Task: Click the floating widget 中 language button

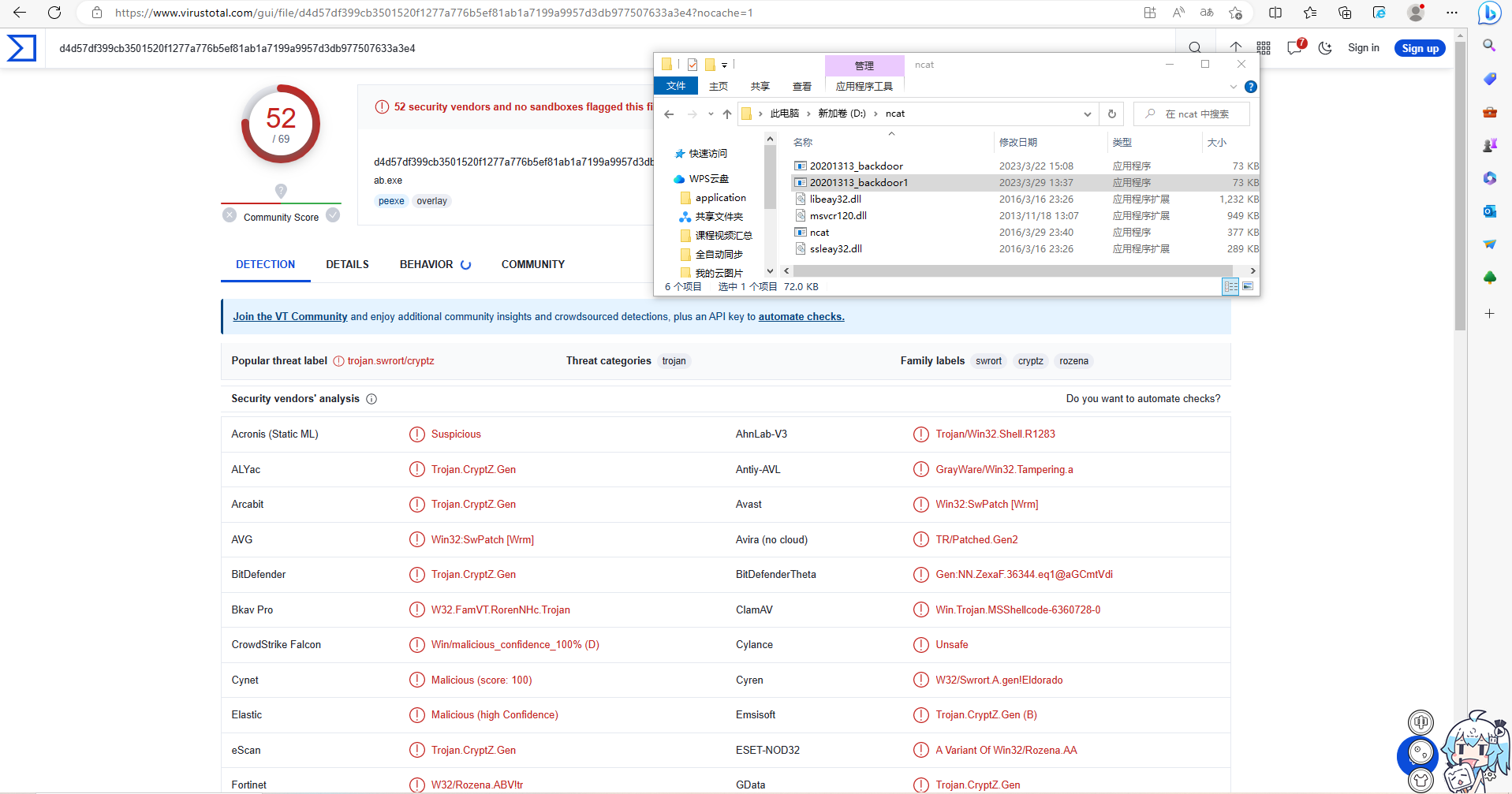Action: (x=1421, y=721)
